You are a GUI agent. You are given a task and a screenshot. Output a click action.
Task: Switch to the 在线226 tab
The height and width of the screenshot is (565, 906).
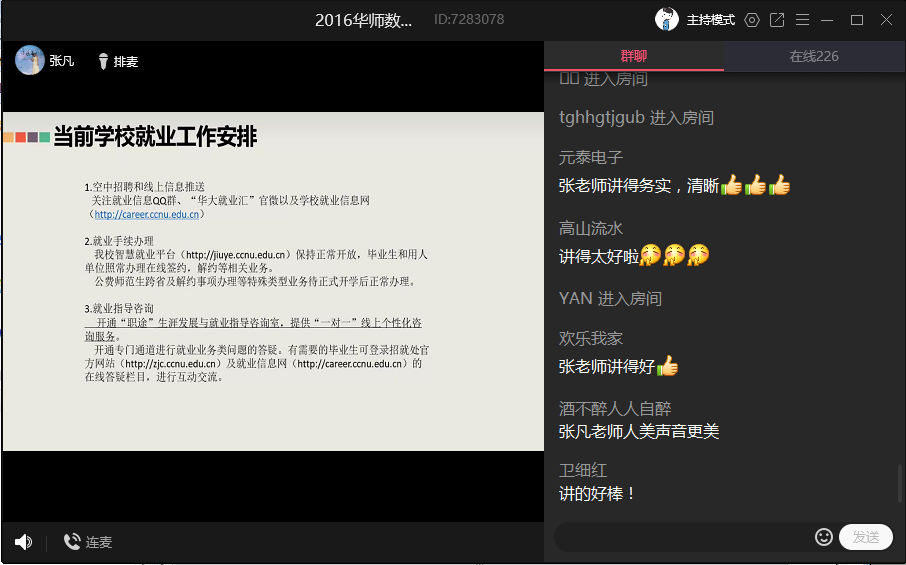(x=814, y=56)
